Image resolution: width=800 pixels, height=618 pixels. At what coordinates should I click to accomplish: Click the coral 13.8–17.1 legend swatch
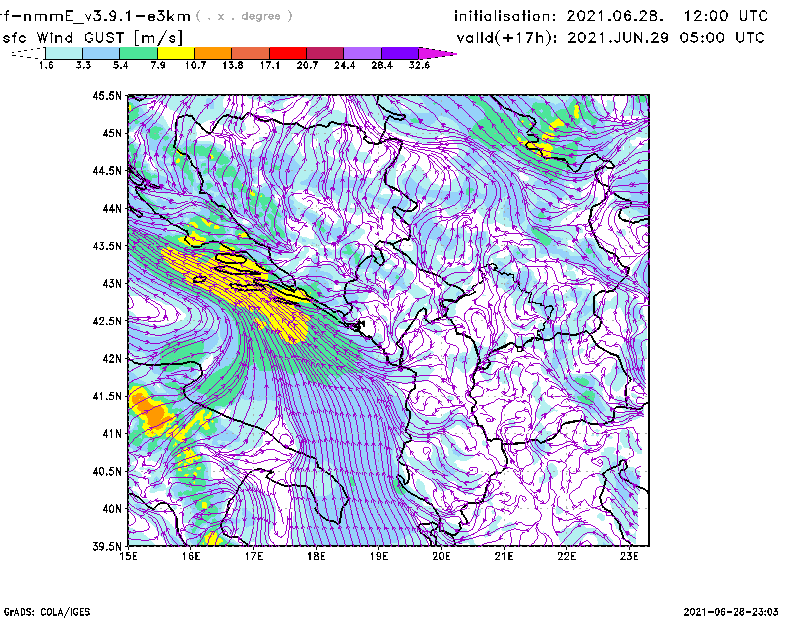(251, 53)
